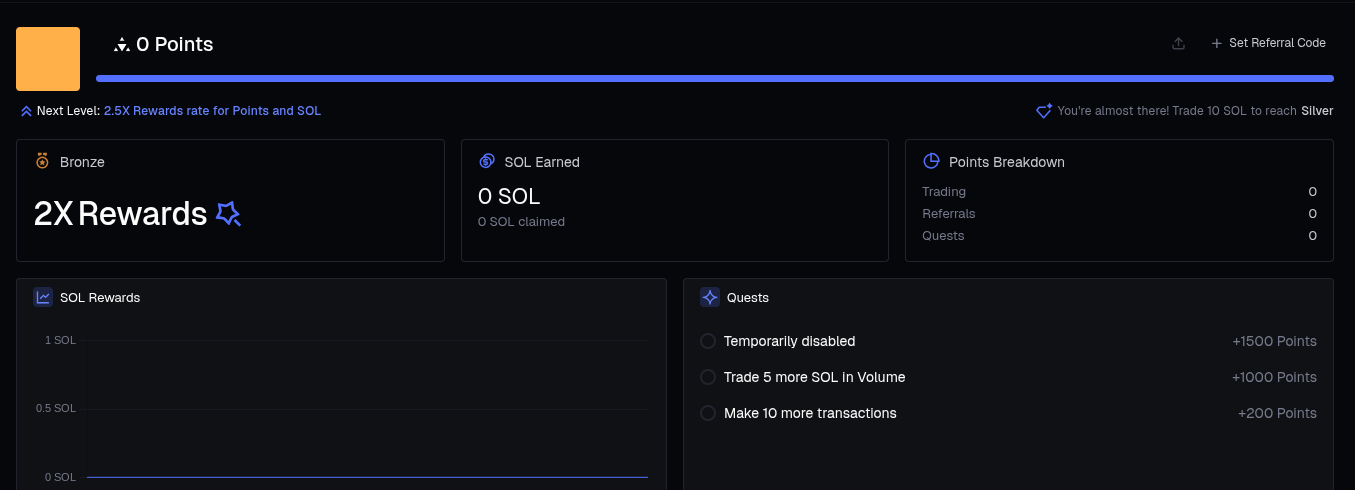
Task: Click the Set Referral Code button
Action: pyautogui.click(x=1268, y=43)
